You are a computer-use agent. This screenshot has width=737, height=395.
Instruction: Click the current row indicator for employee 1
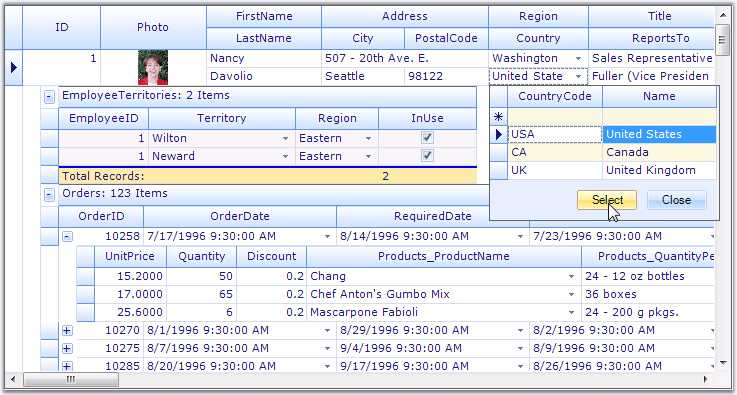pyautogui.click(x=13, y=68)
